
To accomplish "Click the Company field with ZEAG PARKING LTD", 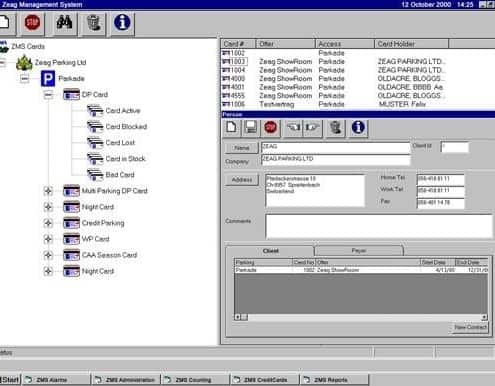I will (x=335, y=160).
